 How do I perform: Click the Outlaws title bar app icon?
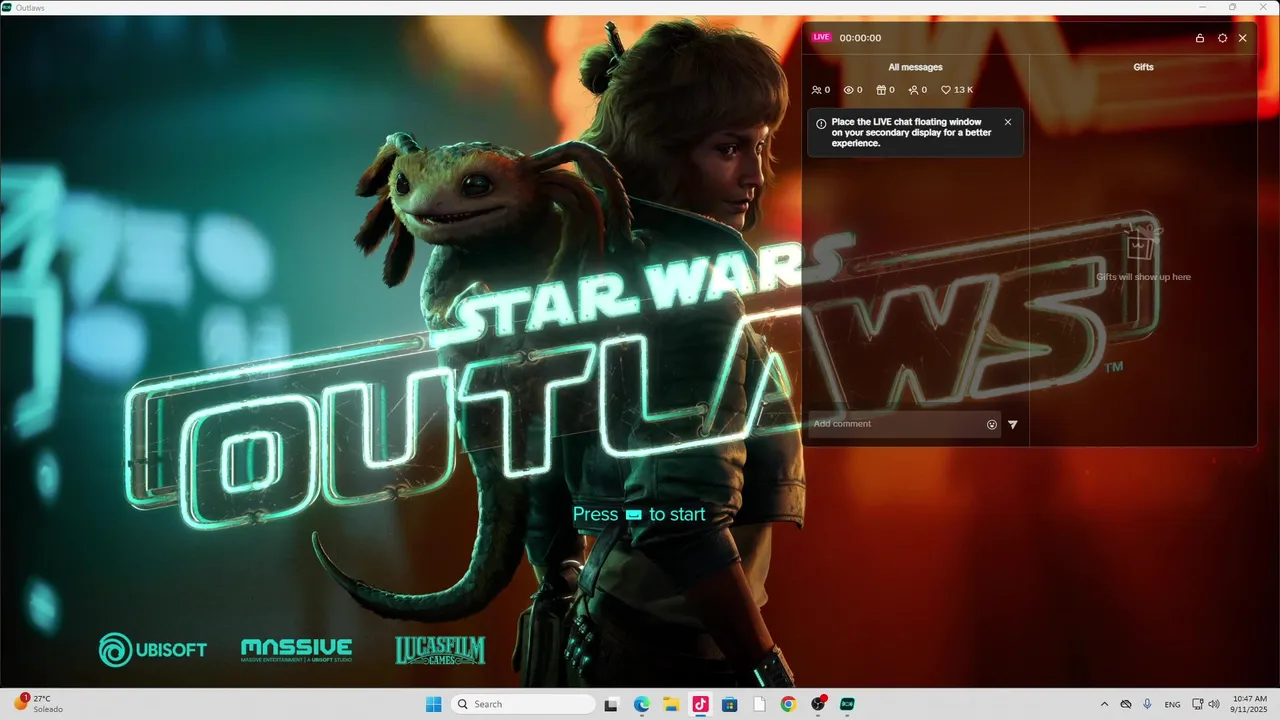pos(7,7)
